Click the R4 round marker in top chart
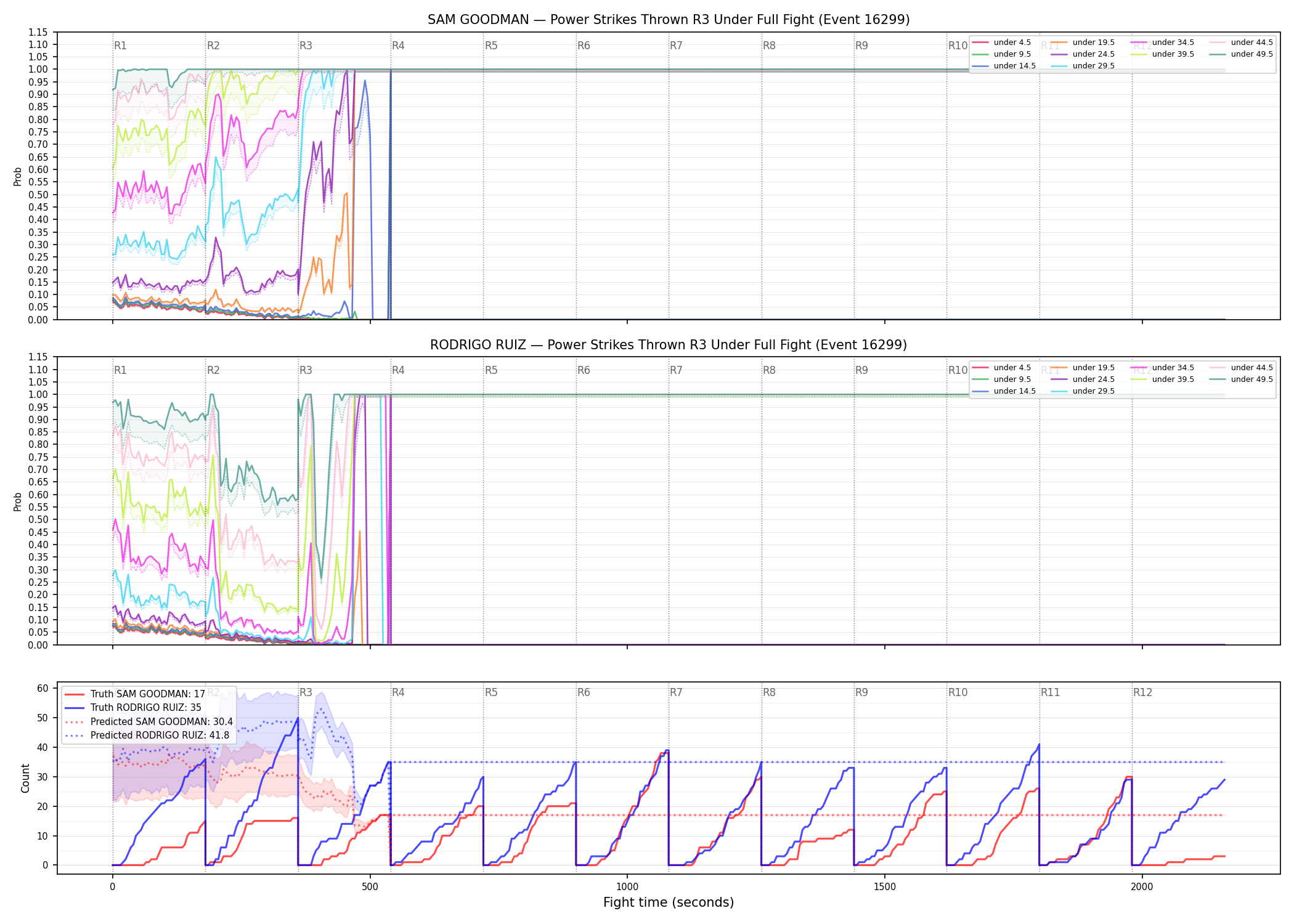The height and width of the screenshot is (924, 1294). coord(398,46)
